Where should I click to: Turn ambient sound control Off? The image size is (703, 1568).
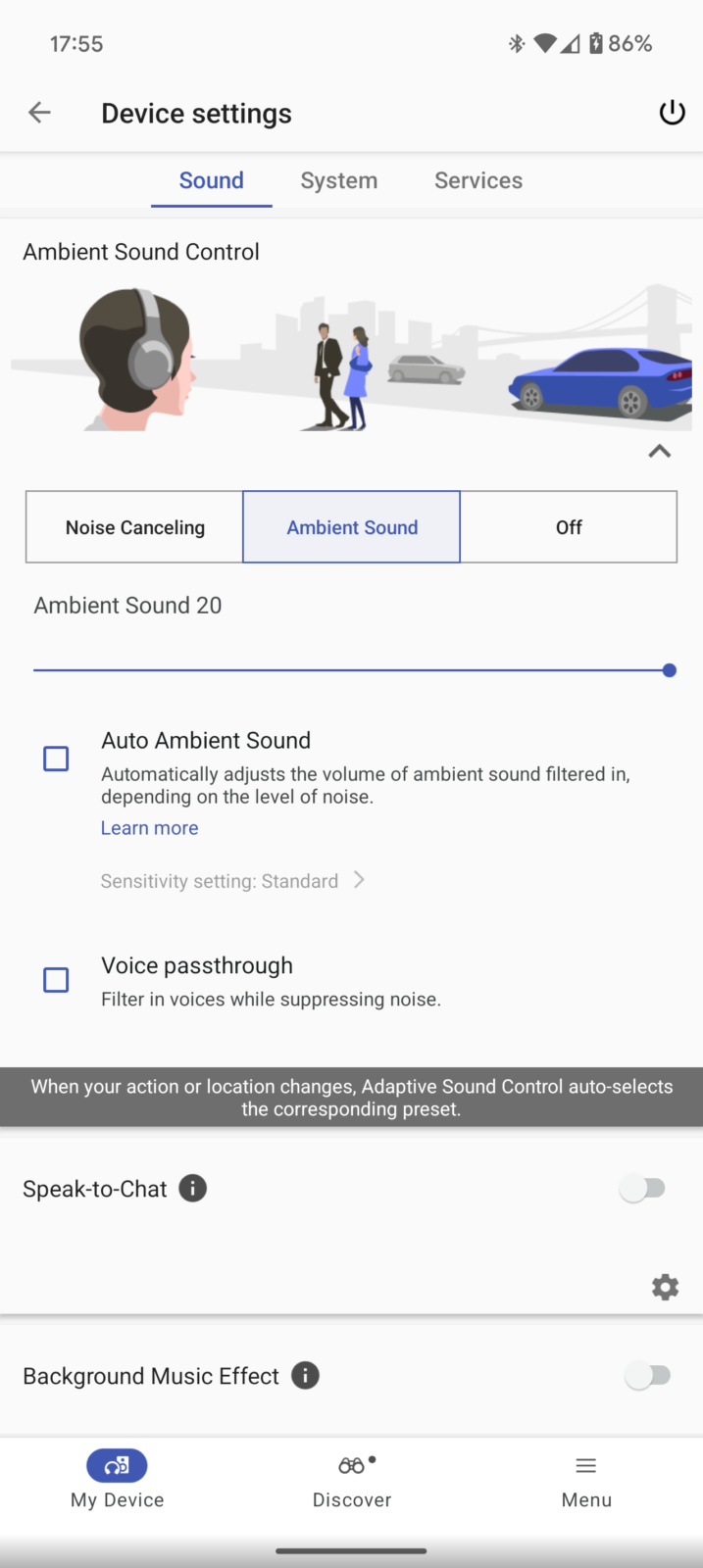click(x=569, y=527)
